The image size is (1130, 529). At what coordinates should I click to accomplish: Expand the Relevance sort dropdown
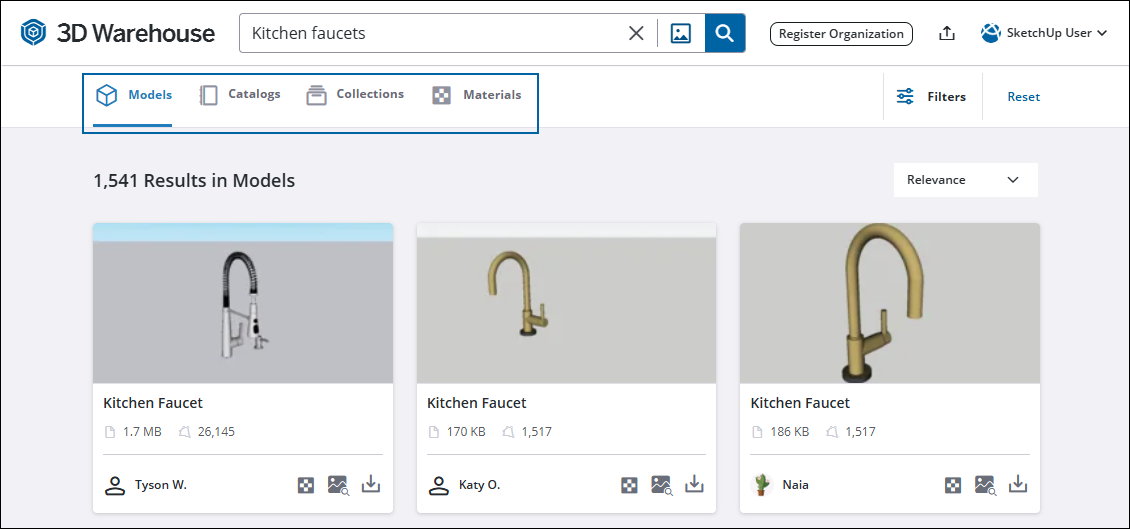[966, 180]
